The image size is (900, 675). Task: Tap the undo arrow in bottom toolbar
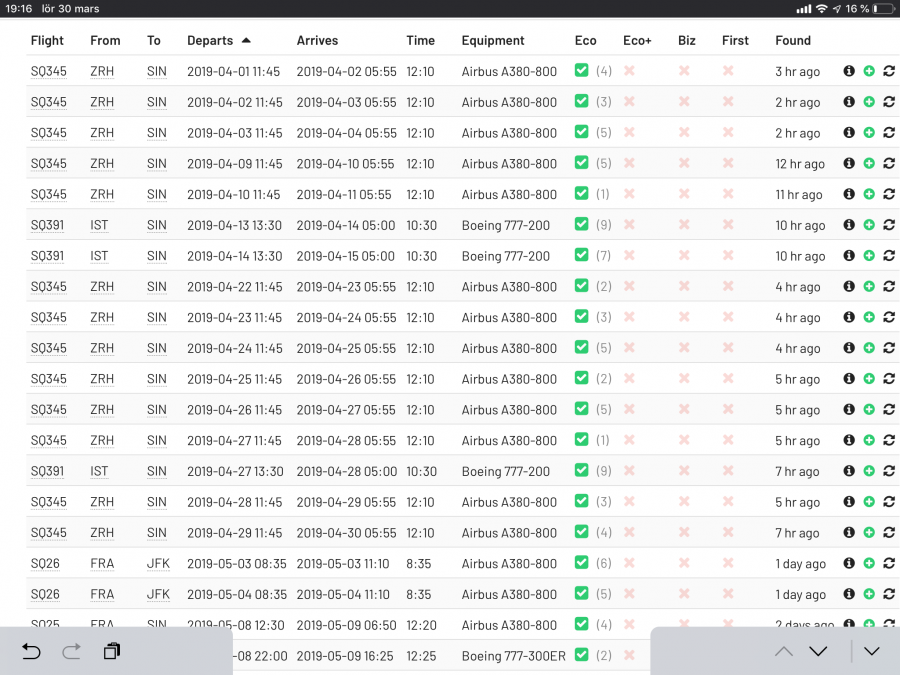[x=31, y=651]
